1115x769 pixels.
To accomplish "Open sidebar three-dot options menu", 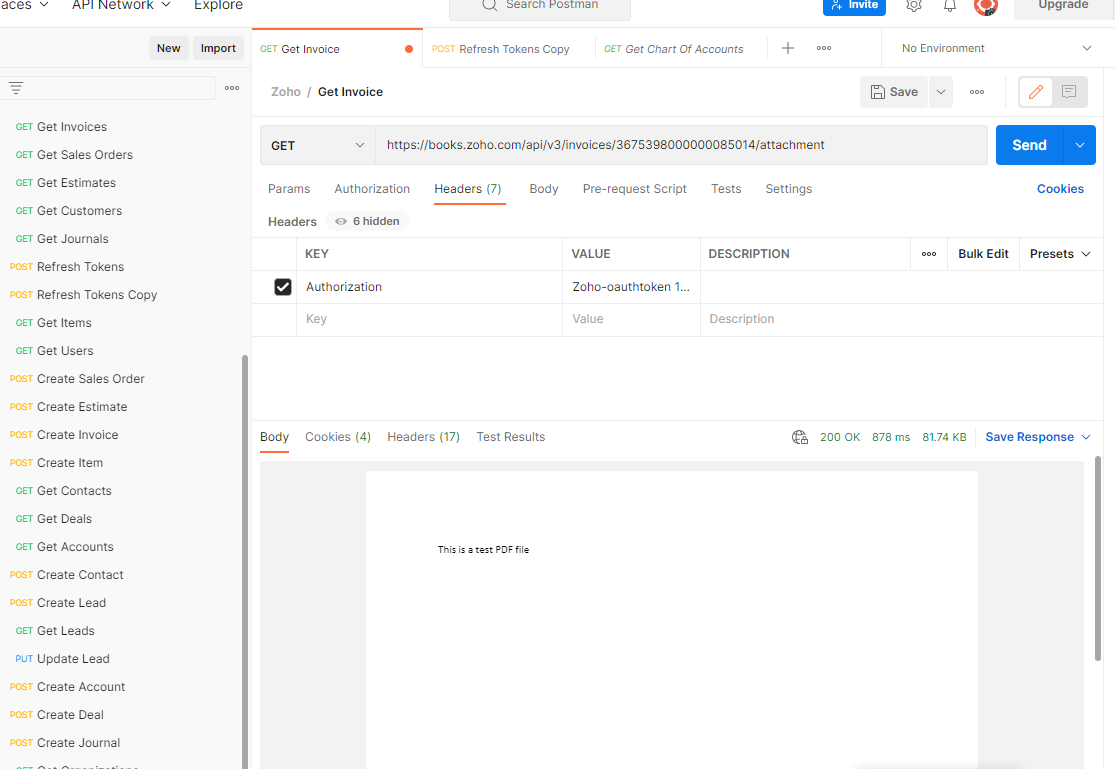I will (232, 87).
